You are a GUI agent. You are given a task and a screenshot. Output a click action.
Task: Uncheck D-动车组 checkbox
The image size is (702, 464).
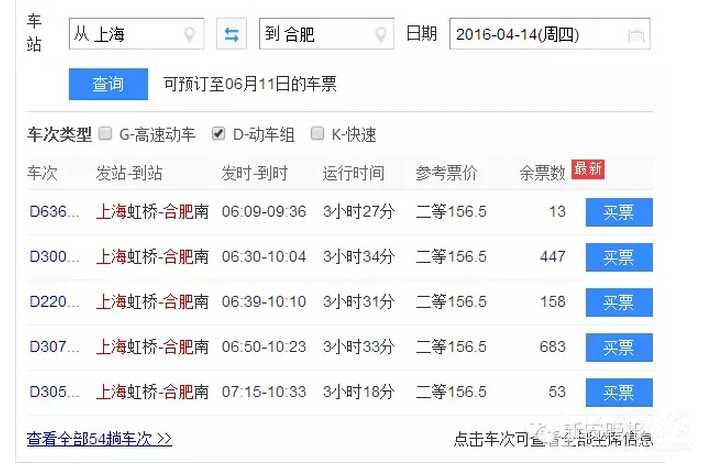218,133
